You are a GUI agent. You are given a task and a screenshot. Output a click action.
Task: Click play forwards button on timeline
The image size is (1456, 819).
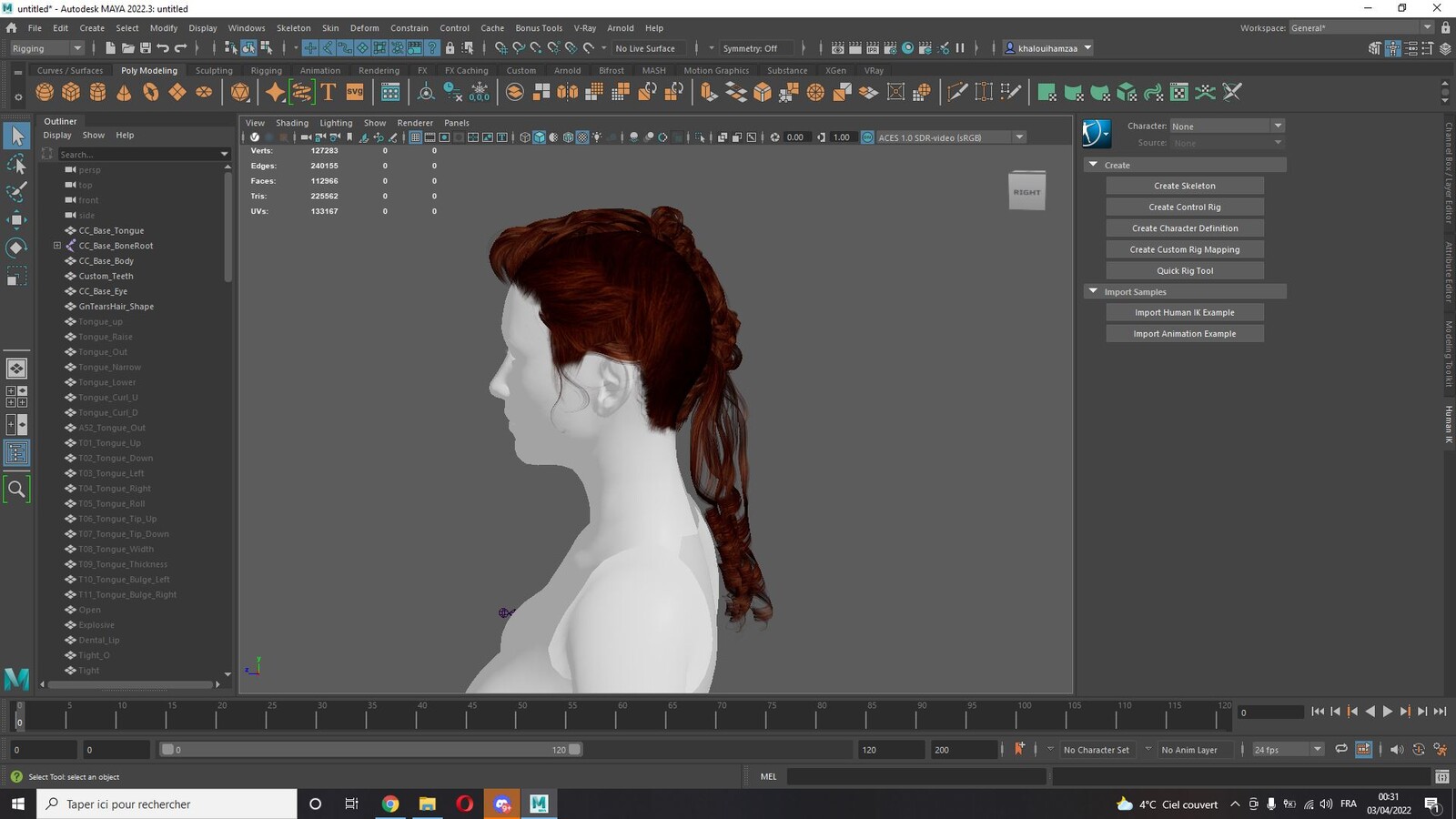(1388, 712)
